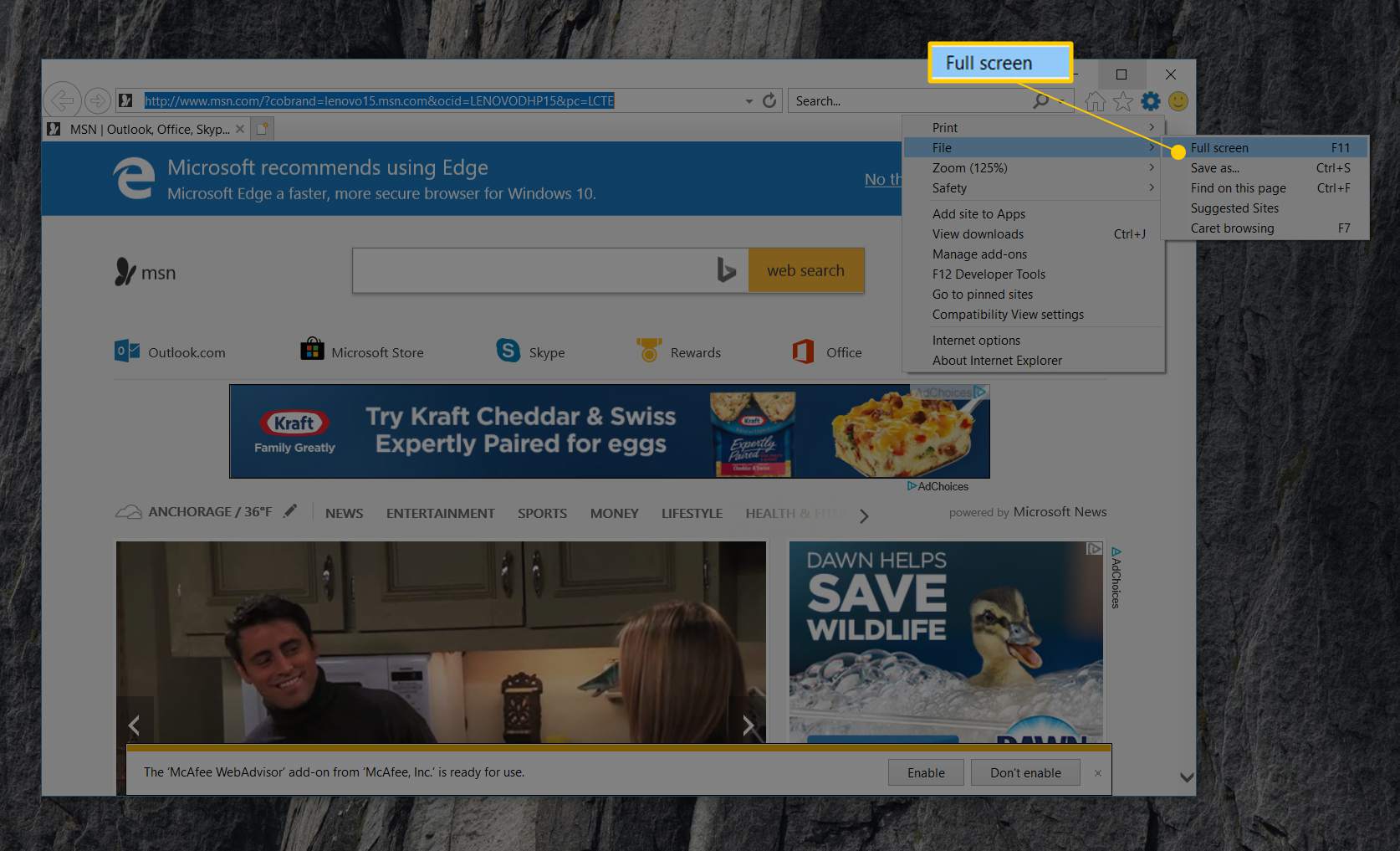1400x851 pixels.
Task: Open the ENTERTAINMENT category
Action: pos(441,513)
